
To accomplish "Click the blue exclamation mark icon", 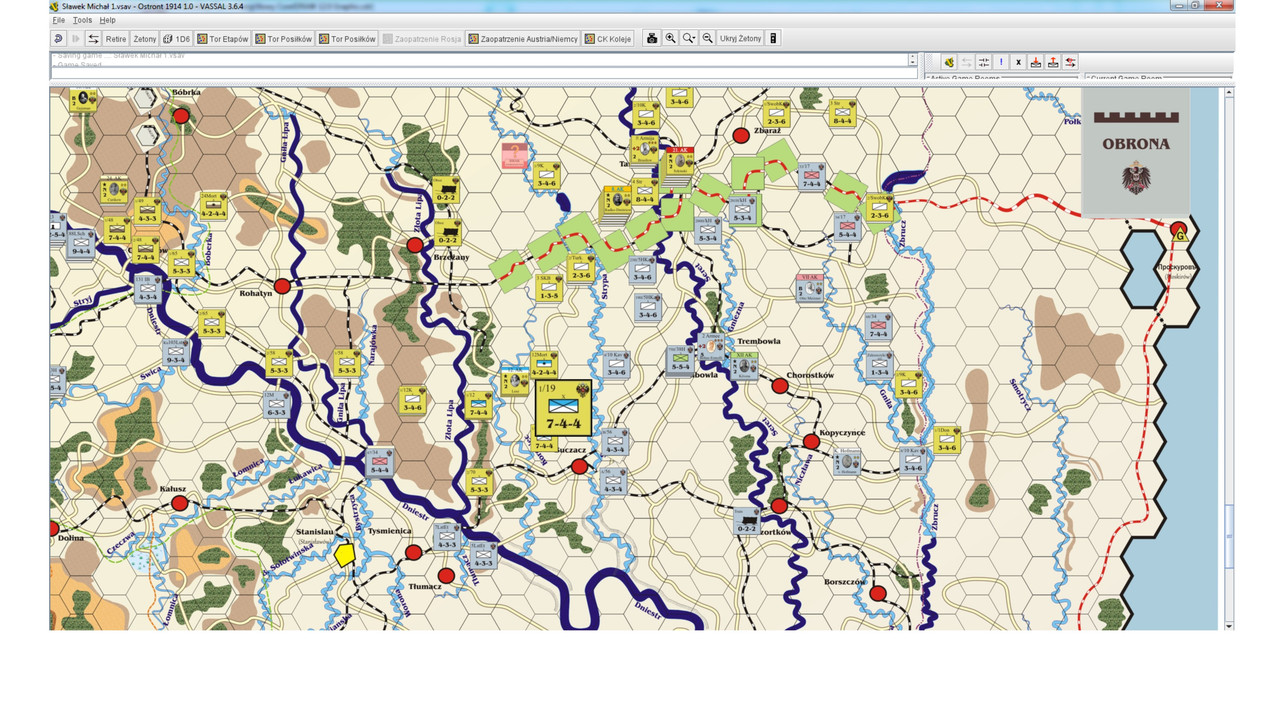I will pos(1001,62).
